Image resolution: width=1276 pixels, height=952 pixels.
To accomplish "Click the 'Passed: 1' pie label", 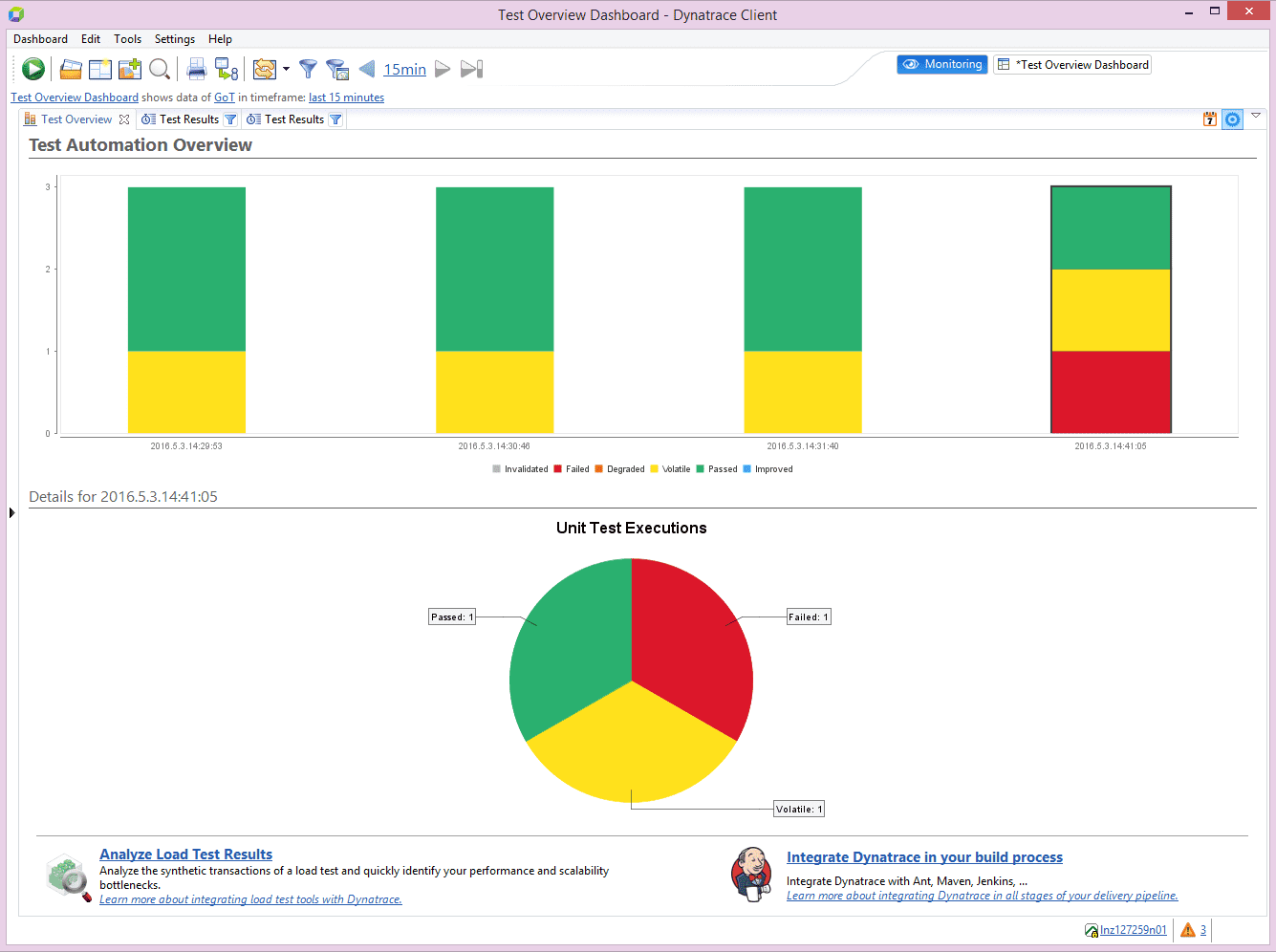I will 452,617.
